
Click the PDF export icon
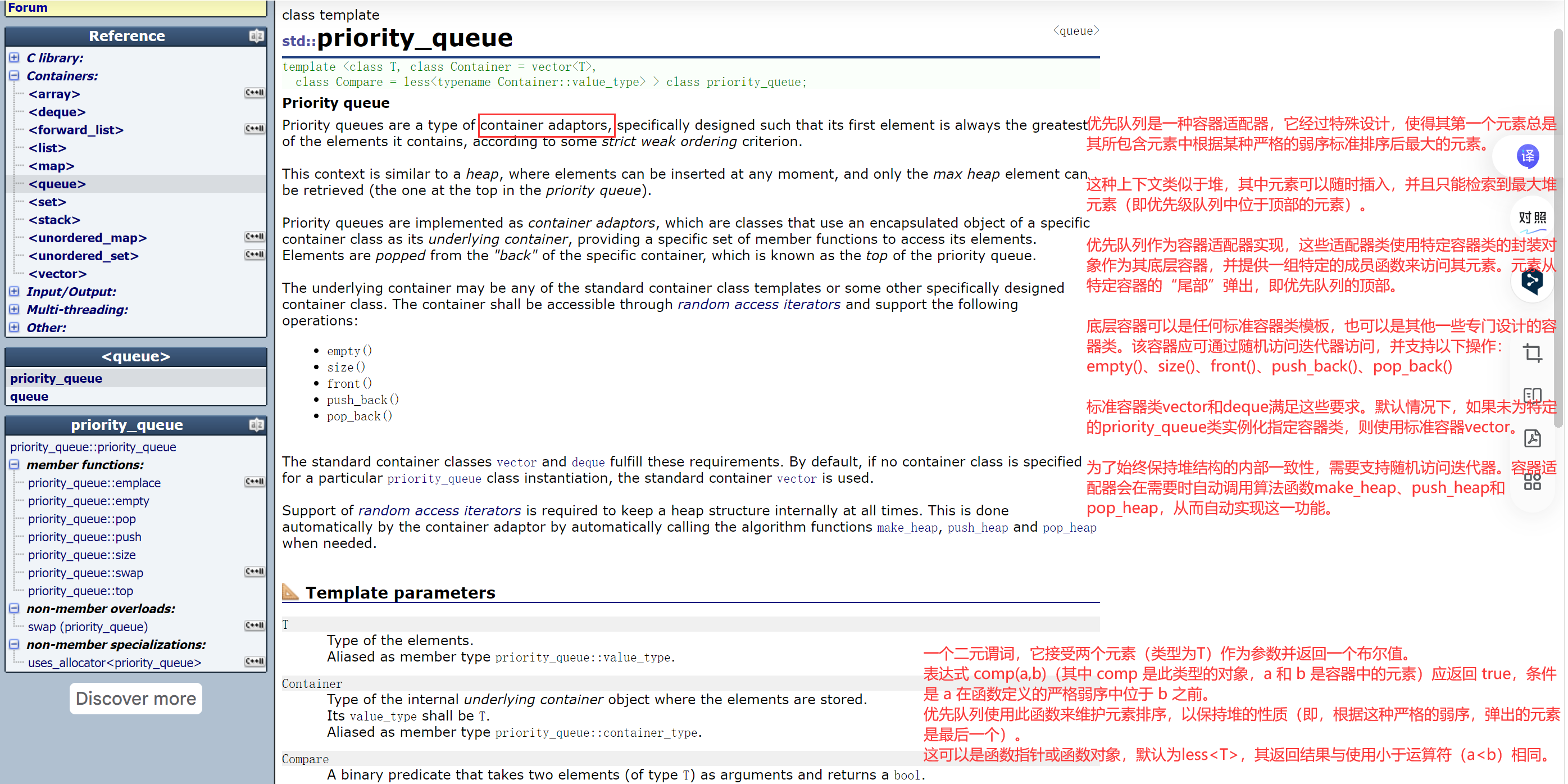[x=1532, y=438]
